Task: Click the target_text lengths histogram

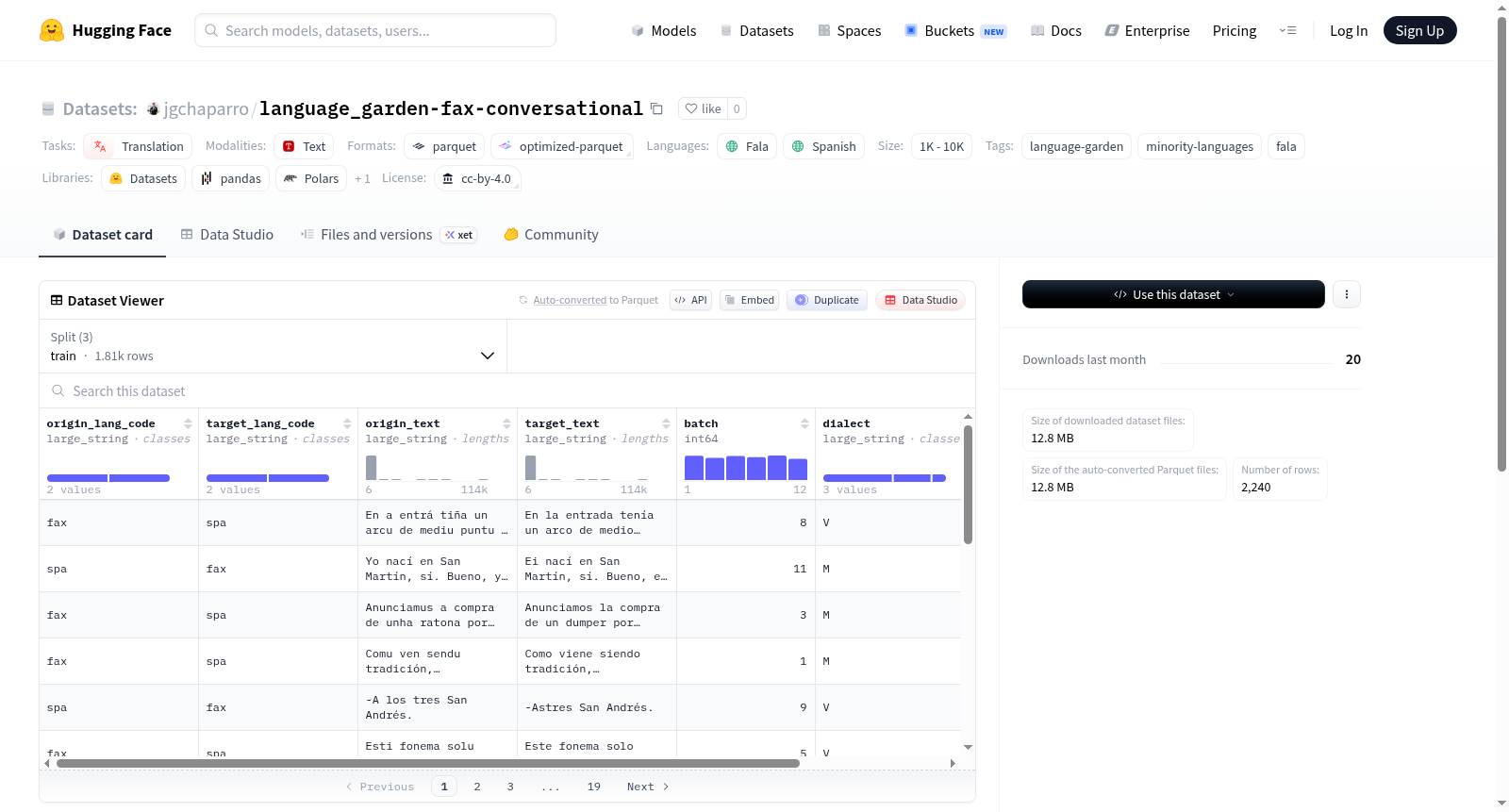Action: point(587,468)
